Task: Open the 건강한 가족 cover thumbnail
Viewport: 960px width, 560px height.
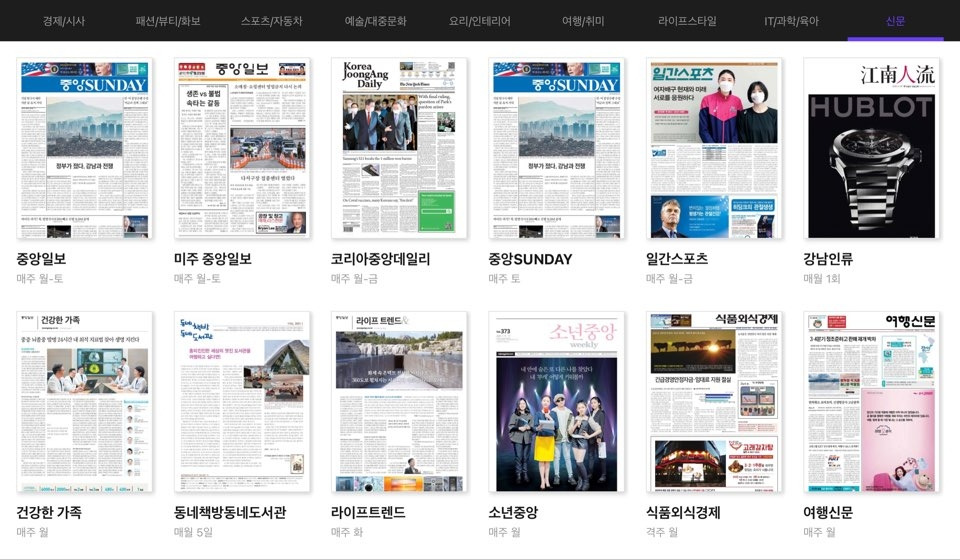Action: tap(84, 402)
